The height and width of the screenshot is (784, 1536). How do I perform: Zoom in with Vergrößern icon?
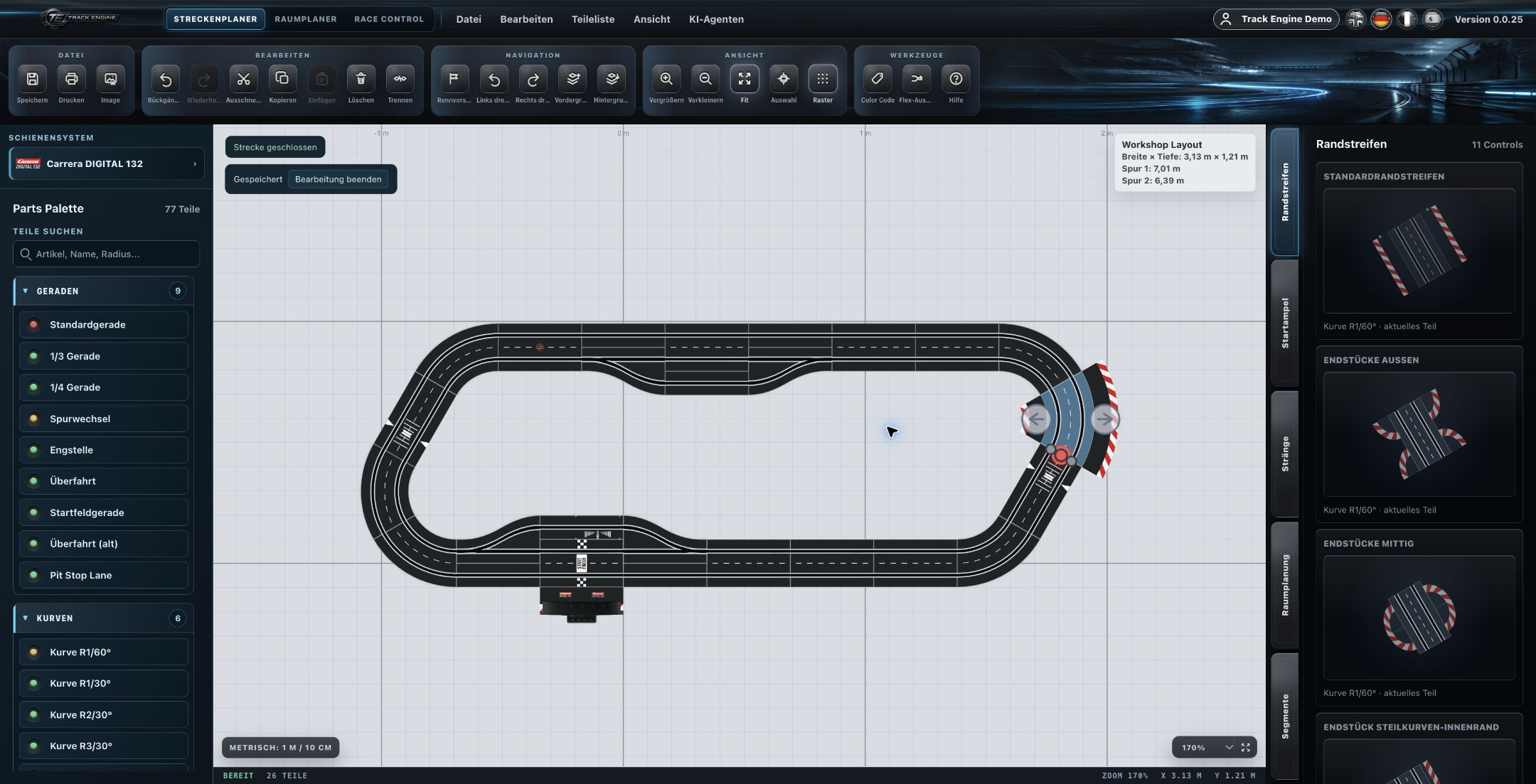click(666, 79)
